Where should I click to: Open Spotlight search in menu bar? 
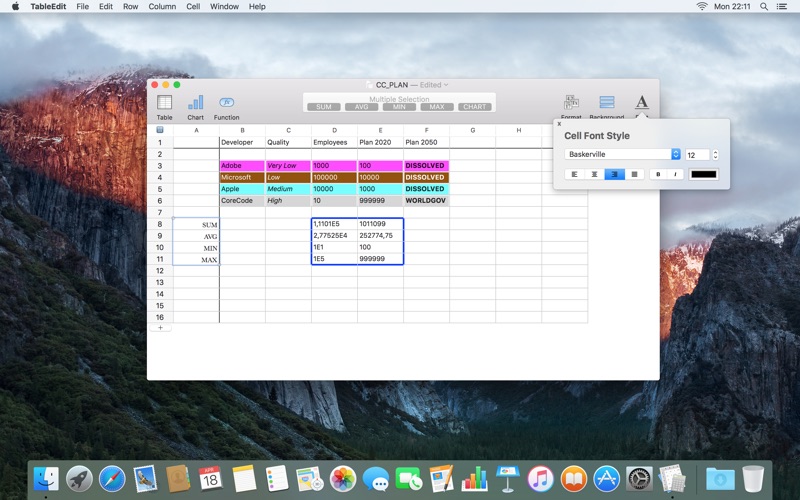[x=764, y=7]
